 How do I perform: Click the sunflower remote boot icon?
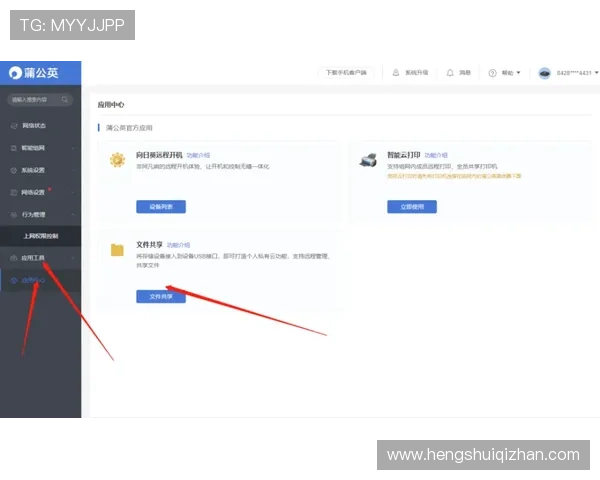click(117, 160)
